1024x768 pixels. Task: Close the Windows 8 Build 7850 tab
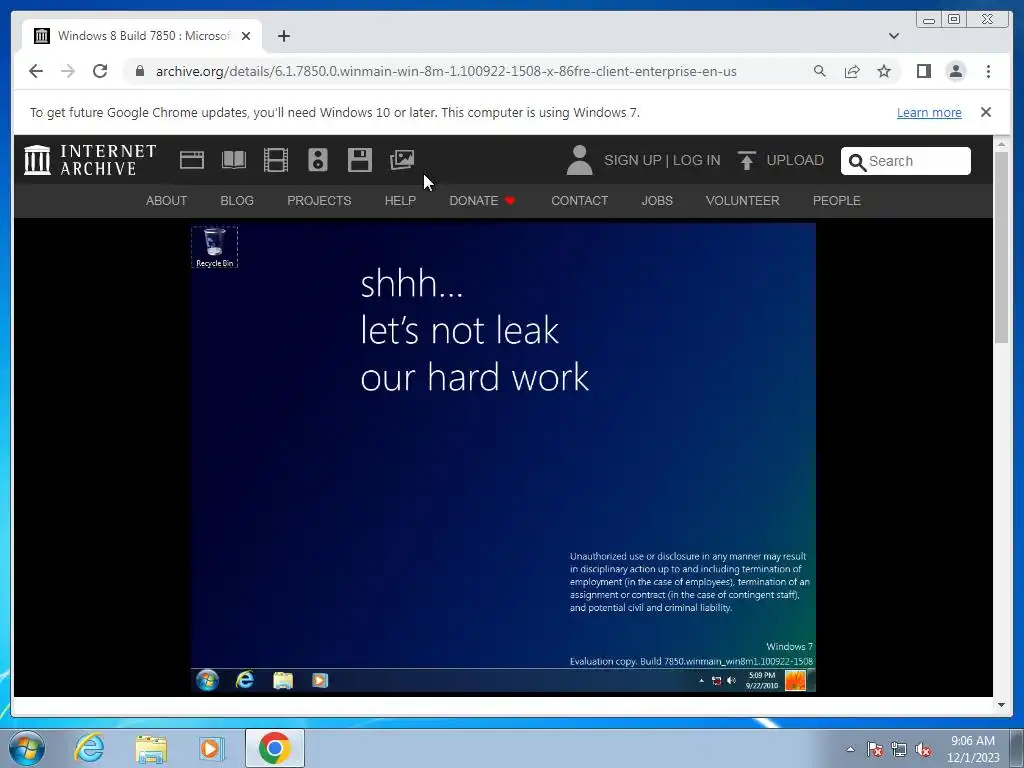[x=246, y=36]
